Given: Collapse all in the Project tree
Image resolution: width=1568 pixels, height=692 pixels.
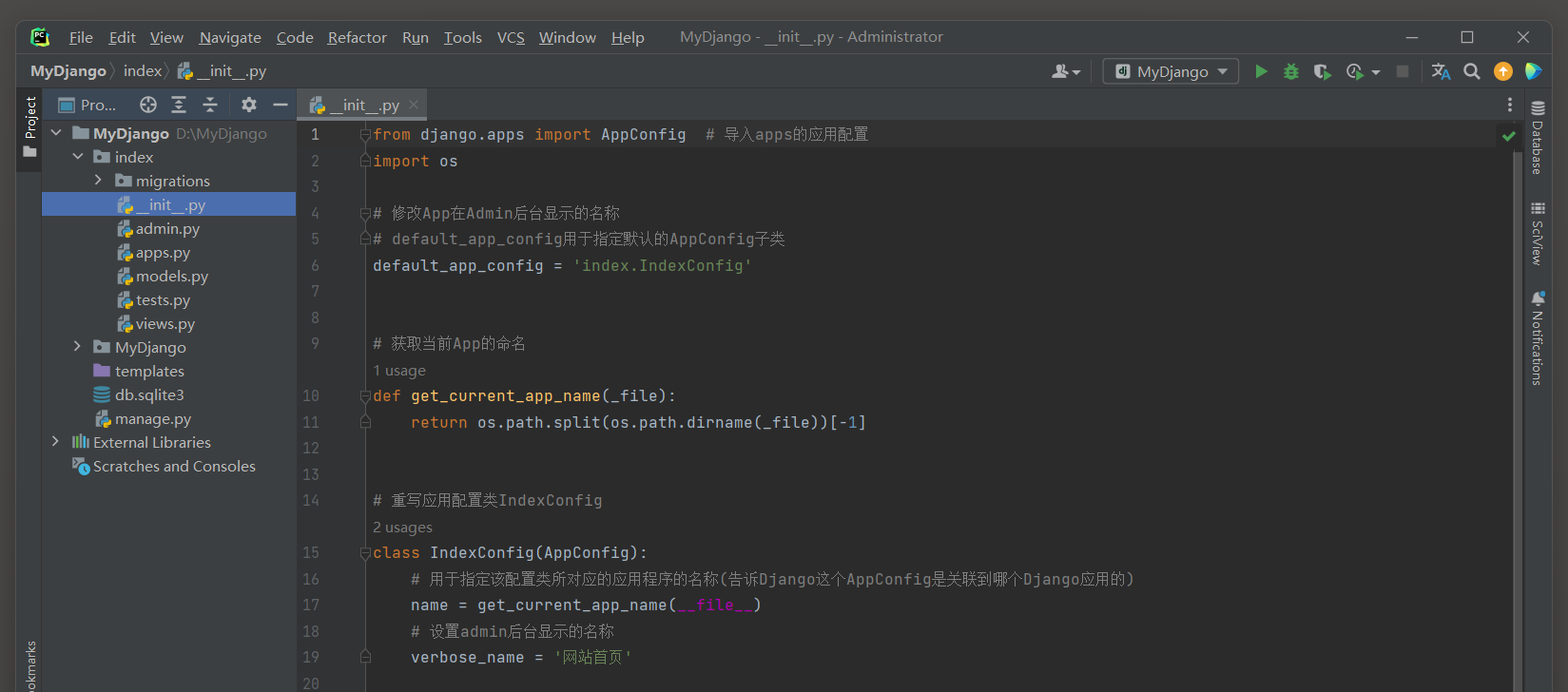Looking at the screenshot, I should pos(210,105).
